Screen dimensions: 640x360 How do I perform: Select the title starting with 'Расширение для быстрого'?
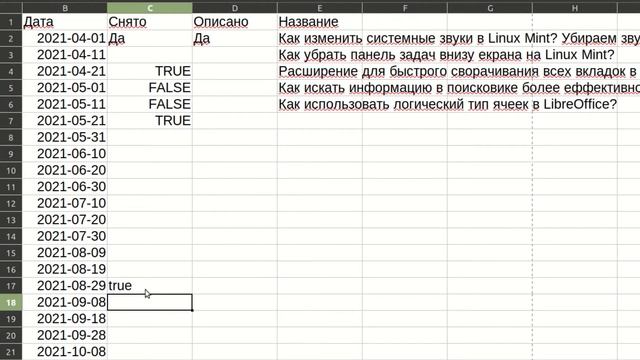459,71
